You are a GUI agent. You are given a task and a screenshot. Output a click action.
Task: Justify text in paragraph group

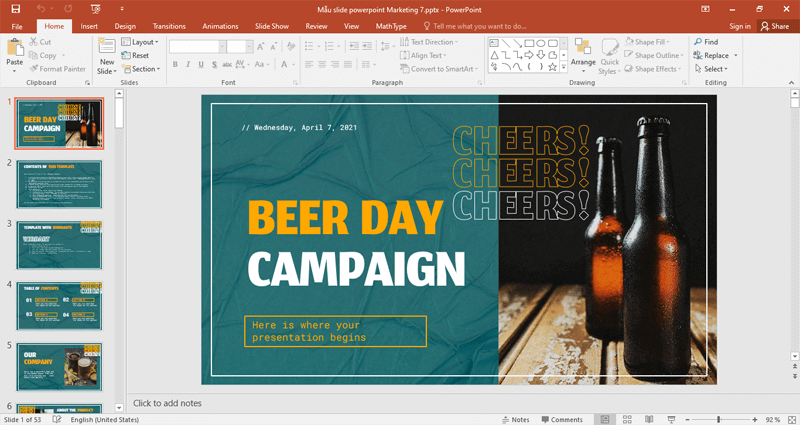(x=347, y=64)
